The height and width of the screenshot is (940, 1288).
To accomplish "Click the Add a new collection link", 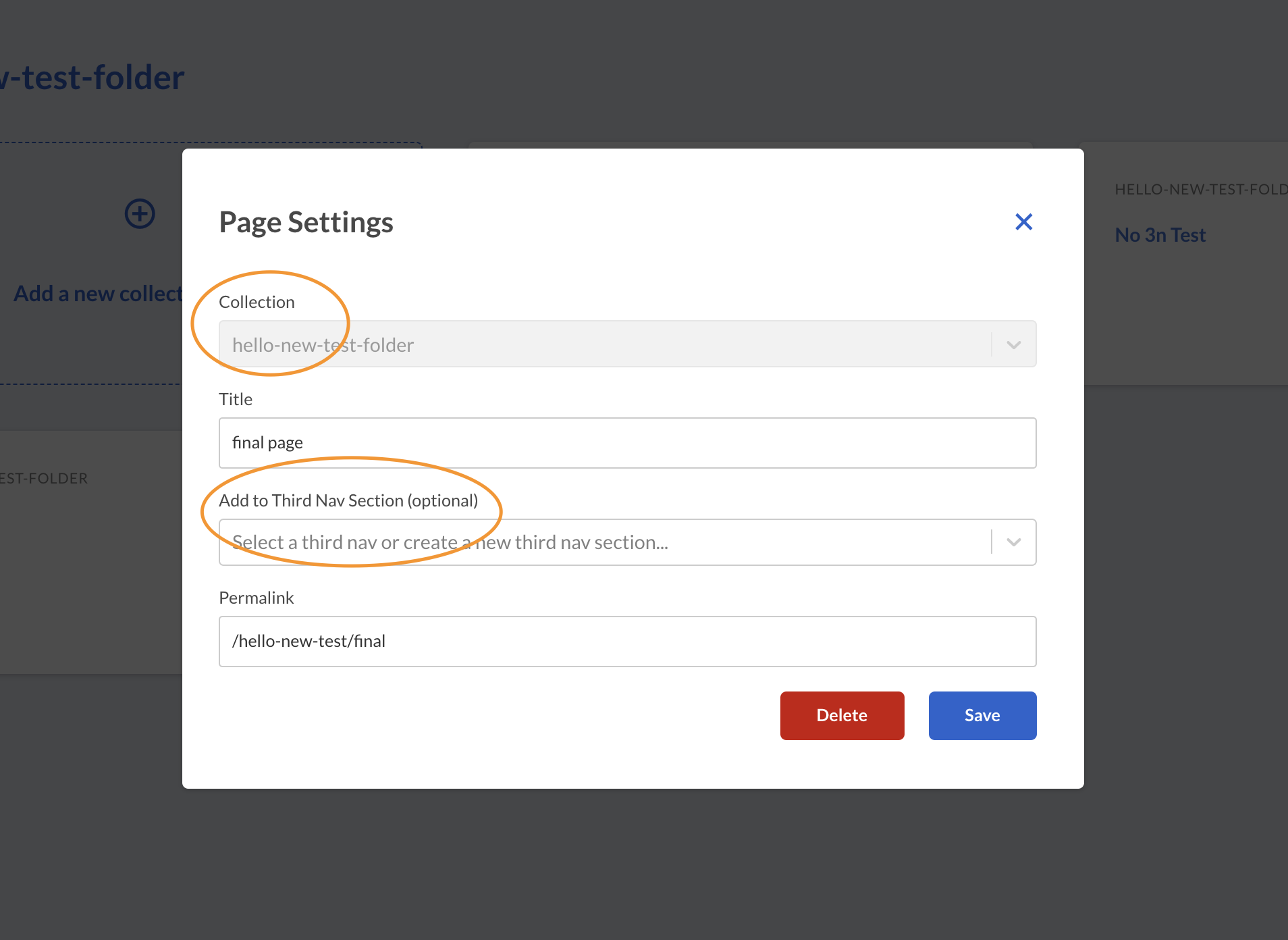I will pyautogui.click(x=95, y=293).
